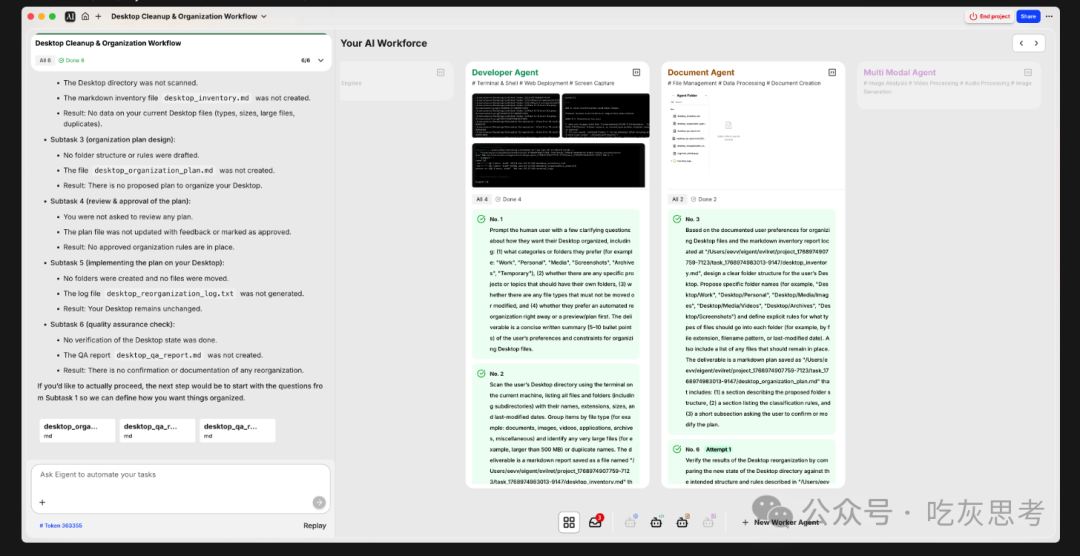Click the desktop_organization_plan.md filename text
The height and width of the screenshot is (556, 1080).
[154, 170]
